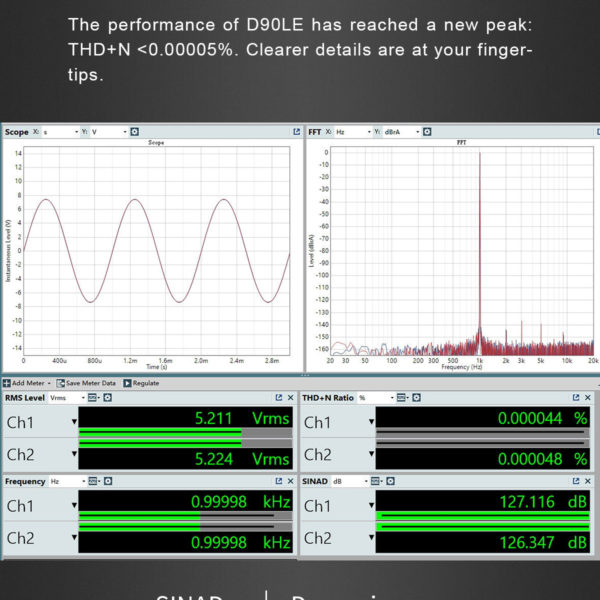Close the Frequency meter
The image size is (600, 600).
(290, 481)
